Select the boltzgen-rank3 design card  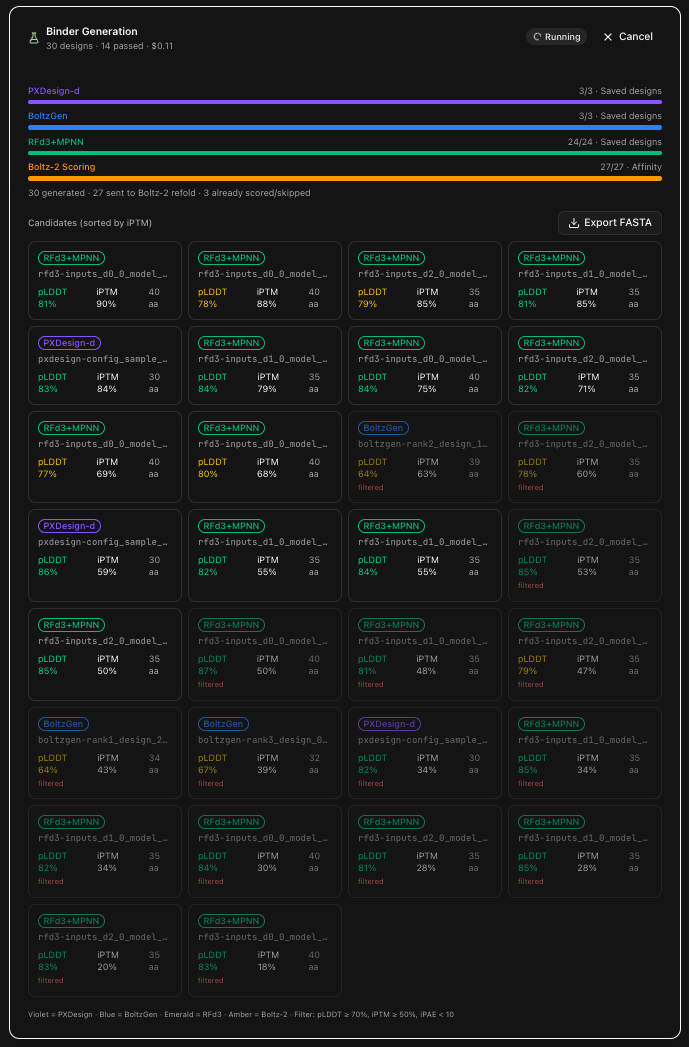pyautogui.click(x=265, y=753)
